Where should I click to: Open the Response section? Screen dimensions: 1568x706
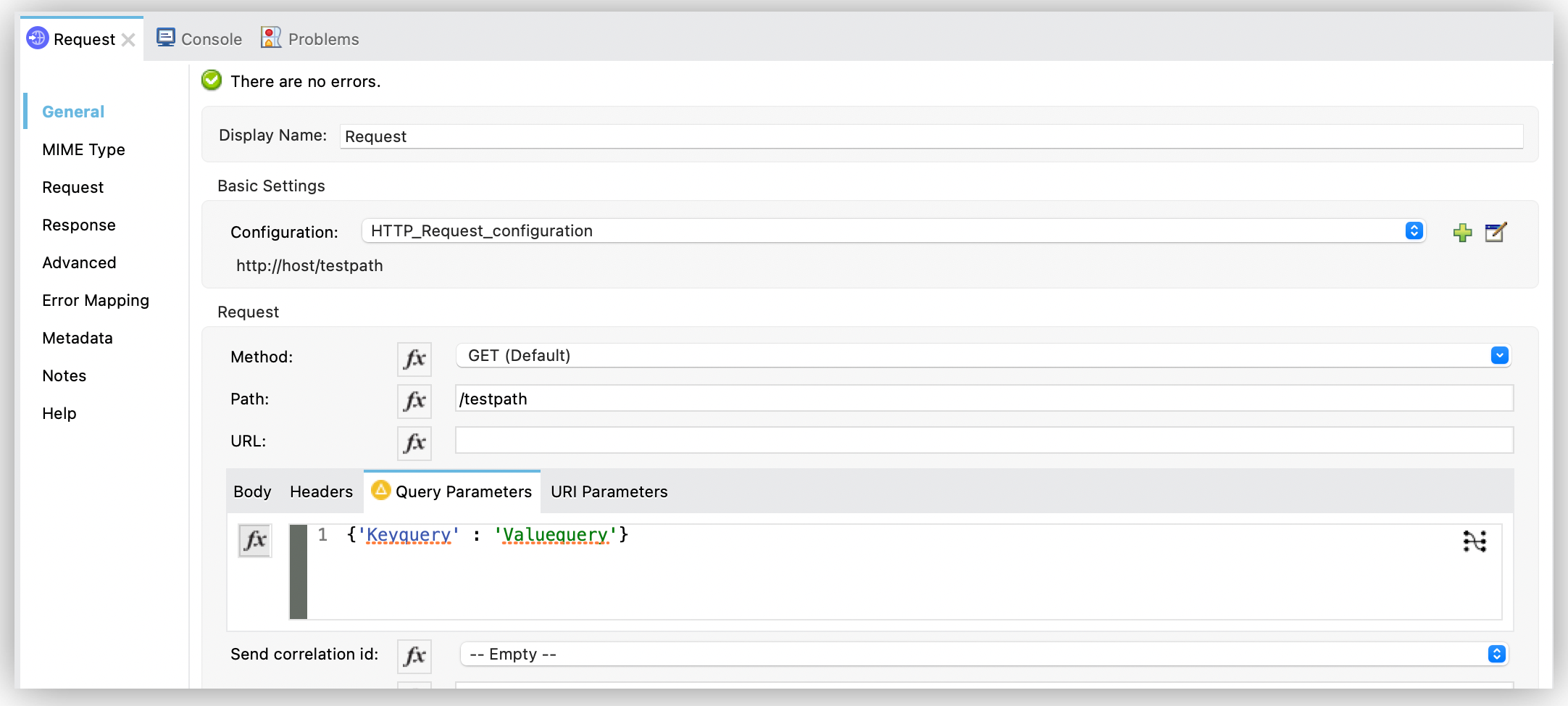pyautogui.click(x=79, y=225)
